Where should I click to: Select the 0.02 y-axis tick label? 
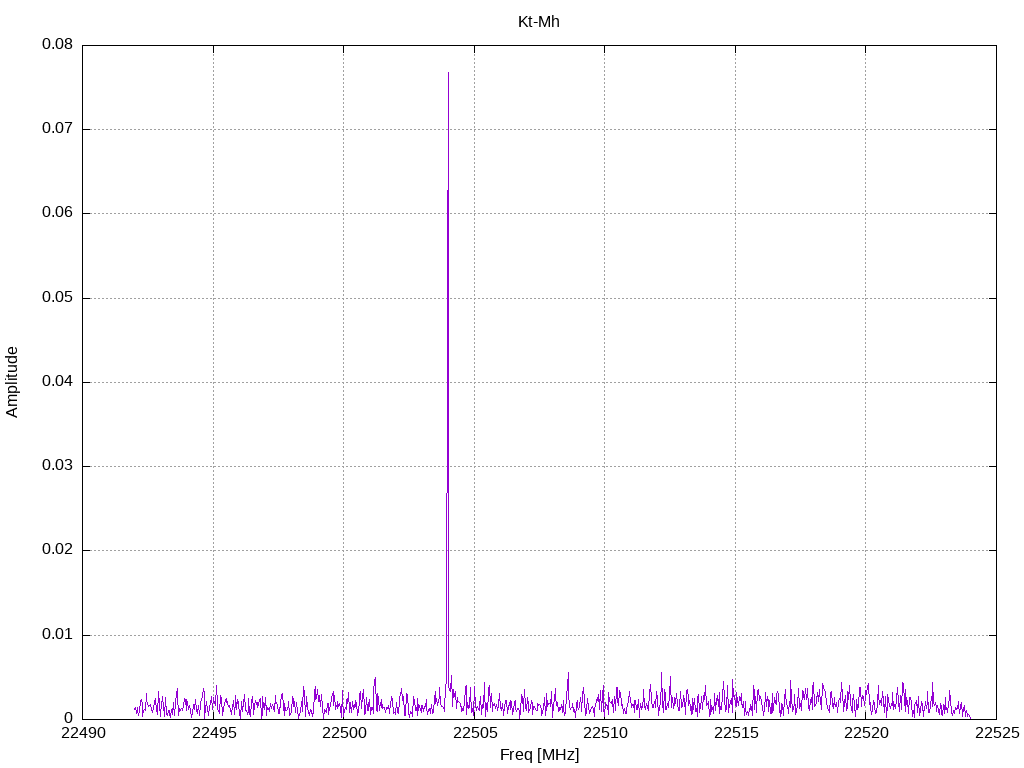(56, 550)
